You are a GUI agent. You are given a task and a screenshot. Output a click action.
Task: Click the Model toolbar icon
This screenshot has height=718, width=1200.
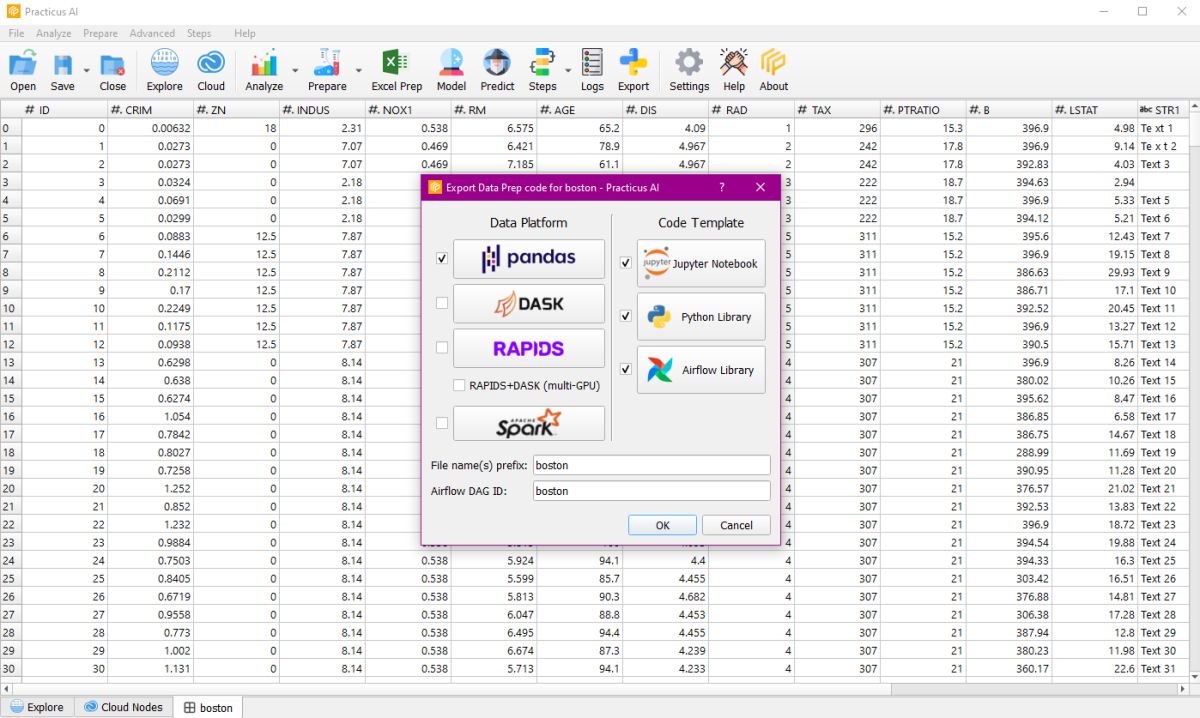pyautogui.click(x=451, y=70)
